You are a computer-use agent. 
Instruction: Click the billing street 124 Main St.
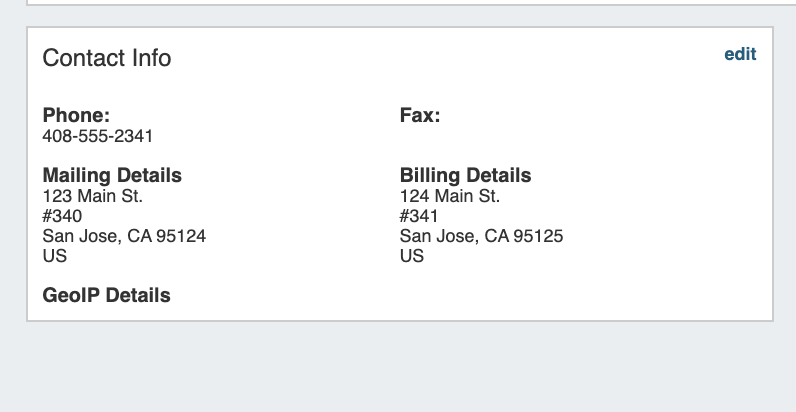coord(450,196)
